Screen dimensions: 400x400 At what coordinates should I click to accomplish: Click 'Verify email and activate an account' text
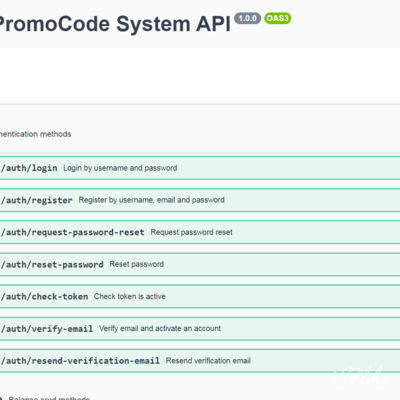tap(160, 328)
